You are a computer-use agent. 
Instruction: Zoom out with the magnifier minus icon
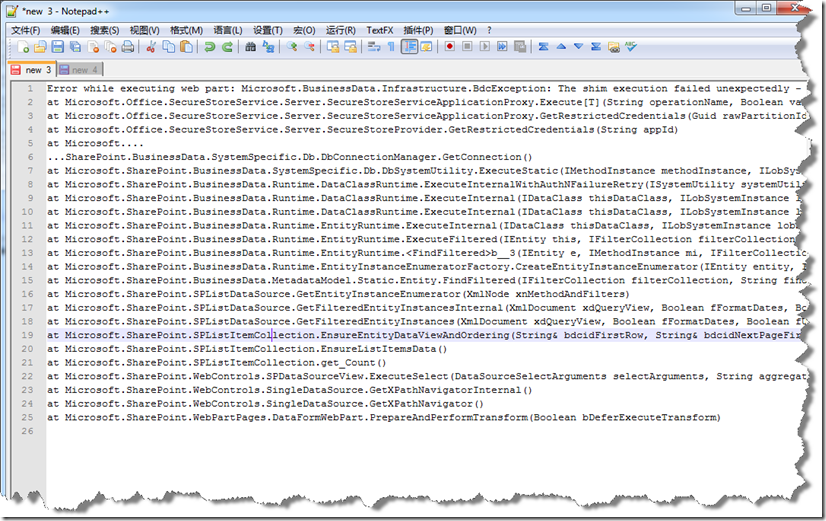[x=309, y=47]
